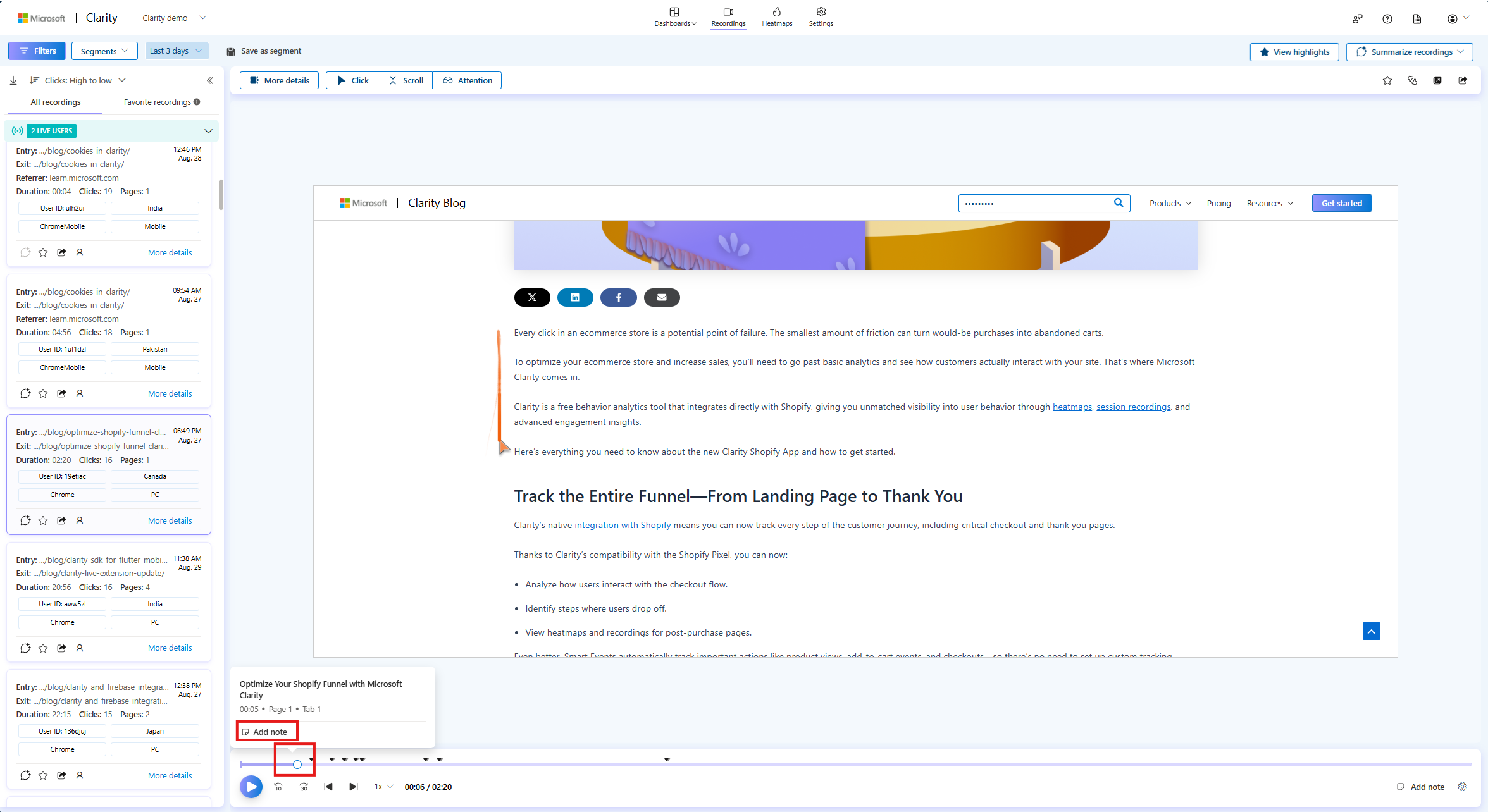The width and height of the screenshot is (1488, 812).
Task: Skip forward 30 seconds
Action: 304,787
